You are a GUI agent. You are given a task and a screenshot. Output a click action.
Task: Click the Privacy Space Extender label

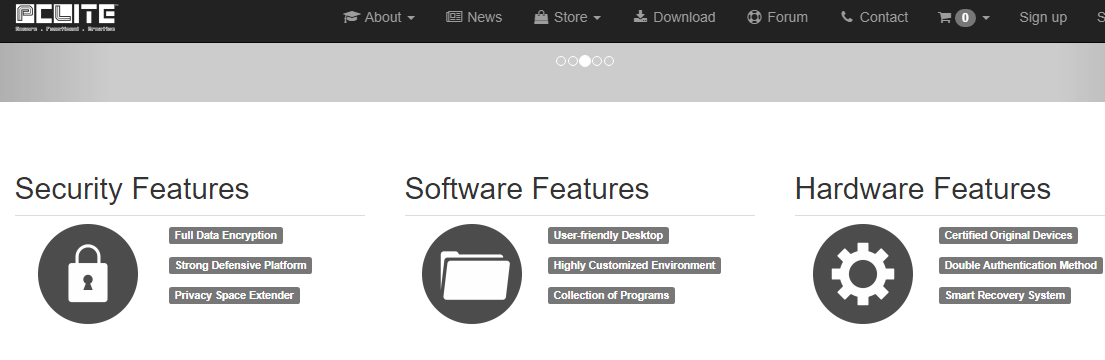(x=234, y=295)
